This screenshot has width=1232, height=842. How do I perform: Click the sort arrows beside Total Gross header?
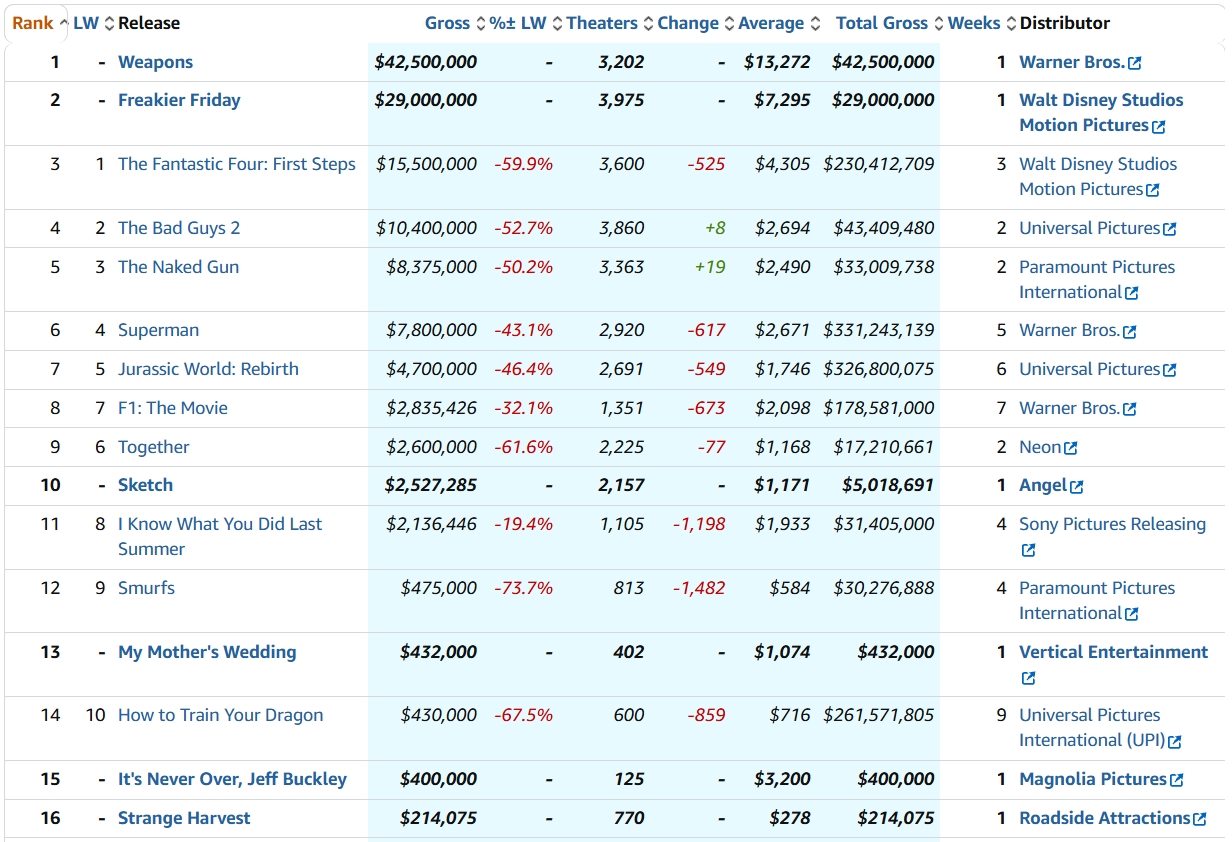tap(939, 23)
